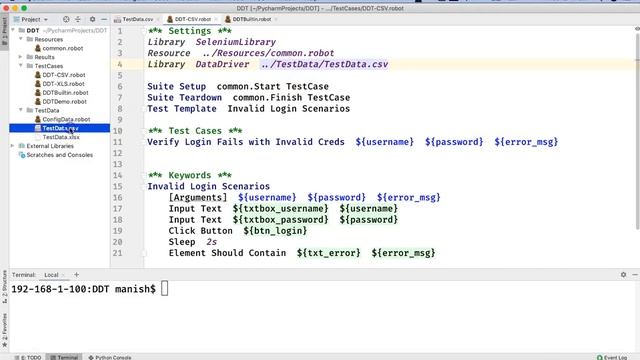Image resolution: width=640 pixels, height=360 pixels.
Task: Close the DDT-CSV.robot editor tab
Action: 216,19
